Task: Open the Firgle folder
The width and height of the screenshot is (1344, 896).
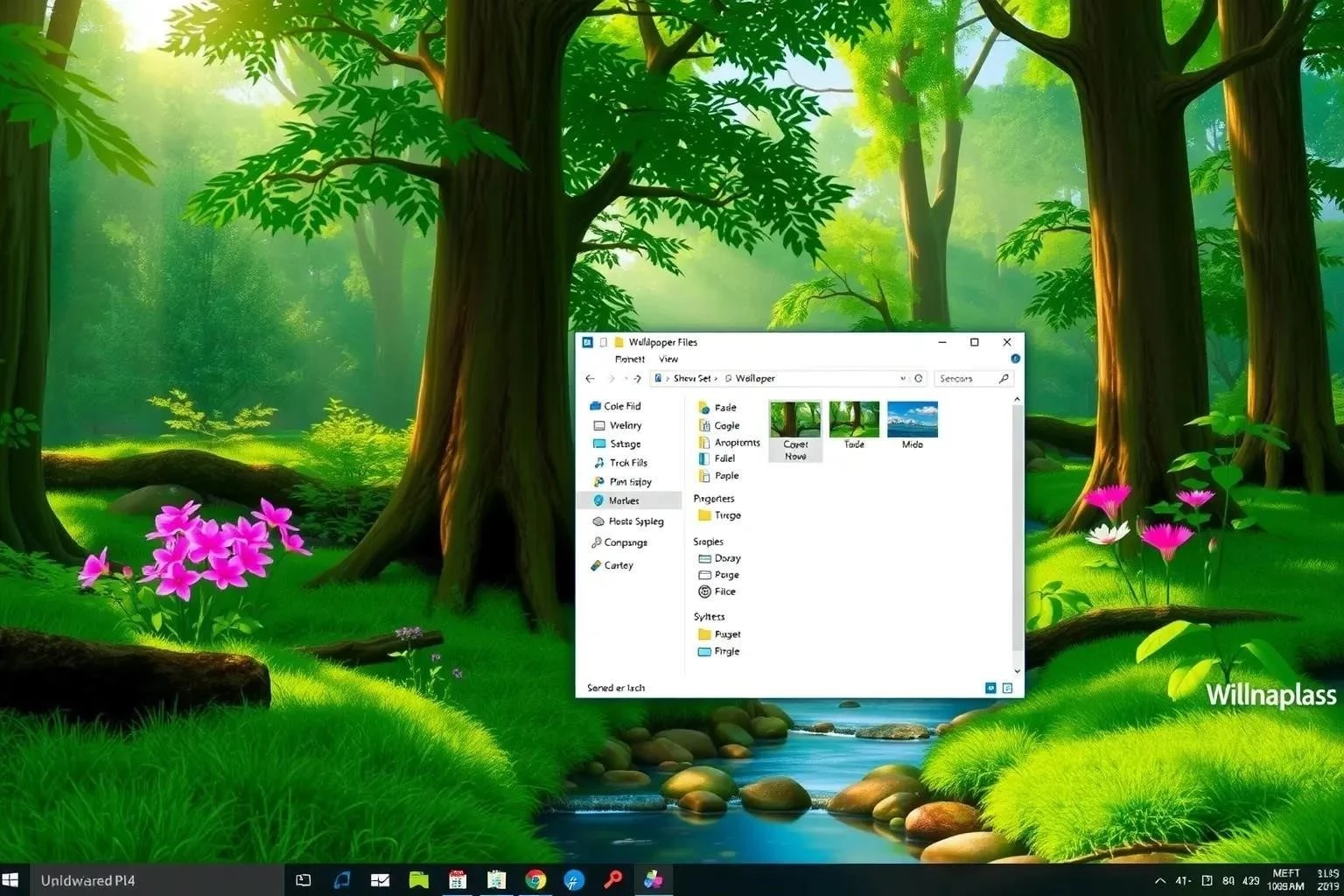Action: point(718,652)
